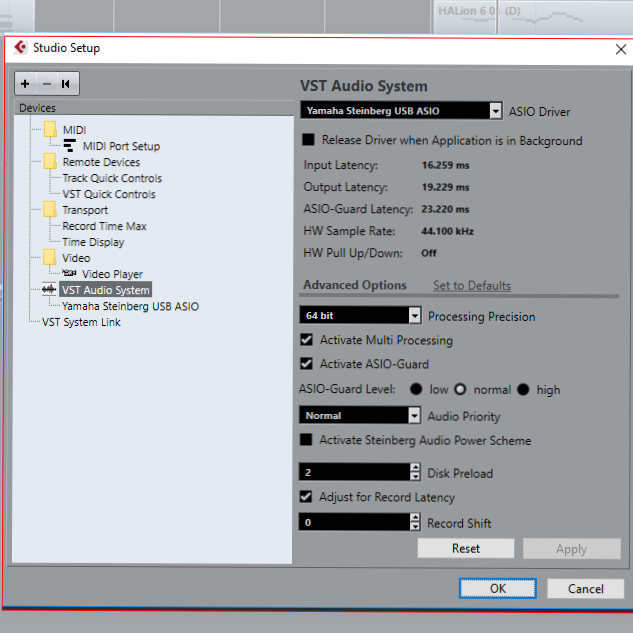This screenshot has width=633, height=633.
Task: Select Record Time Max in tree
Action: (105, 226)
